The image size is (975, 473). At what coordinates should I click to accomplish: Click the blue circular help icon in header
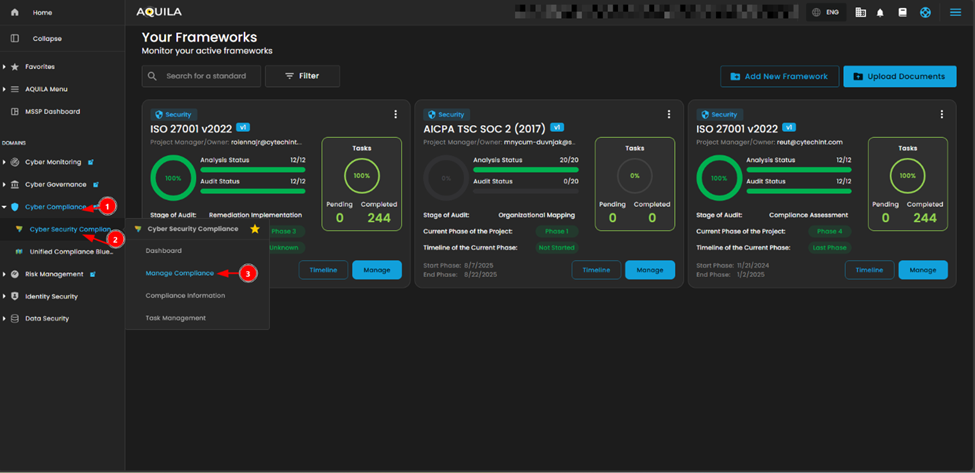point(925,13)
